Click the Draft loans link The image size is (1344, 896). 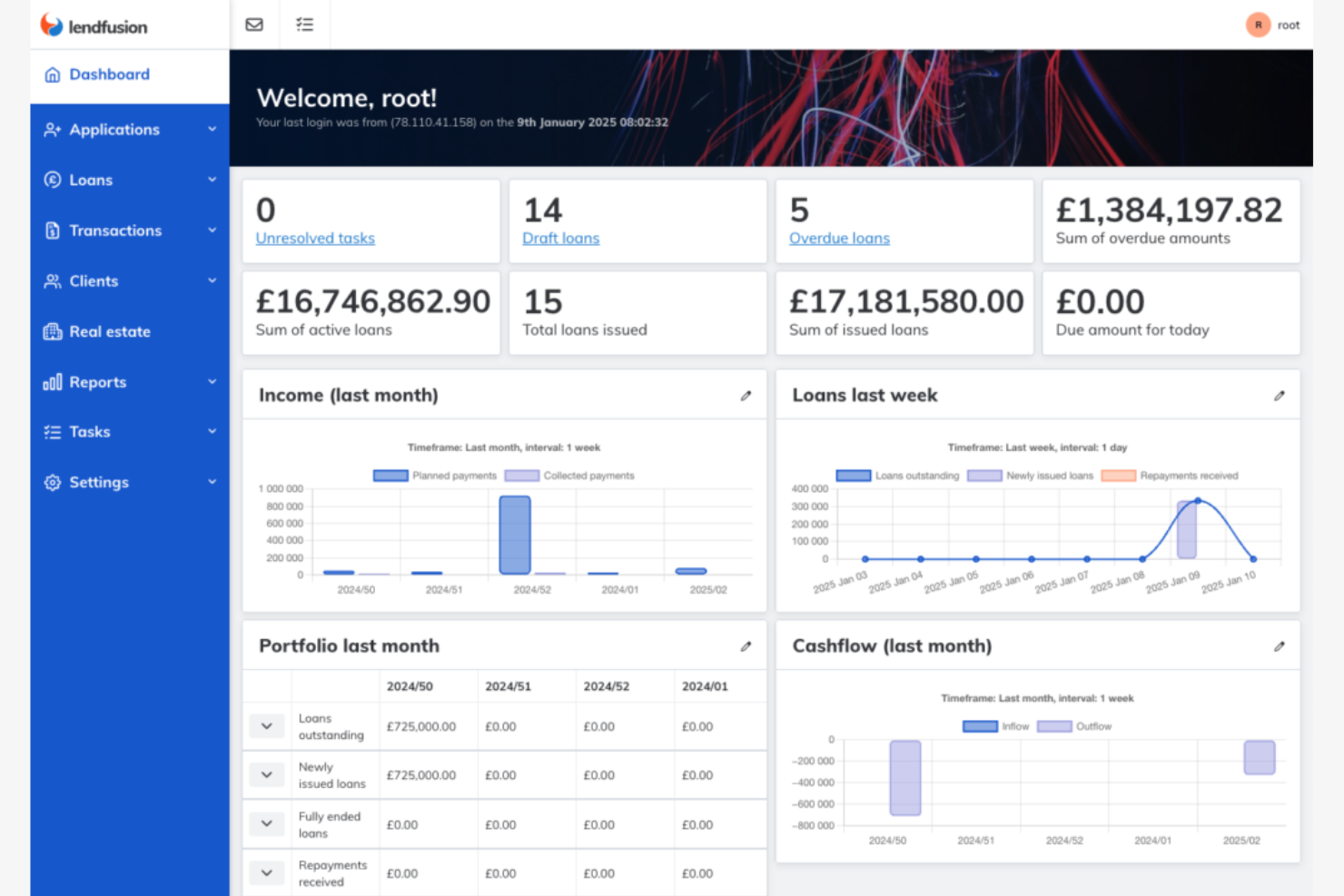point(560,238)
